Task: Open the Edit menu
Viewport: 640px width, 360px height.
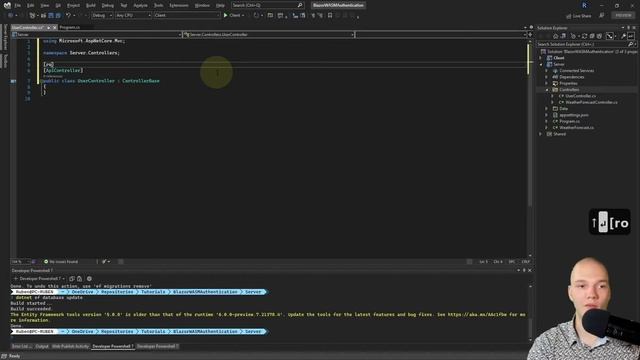Action: [x=31, y=5]
